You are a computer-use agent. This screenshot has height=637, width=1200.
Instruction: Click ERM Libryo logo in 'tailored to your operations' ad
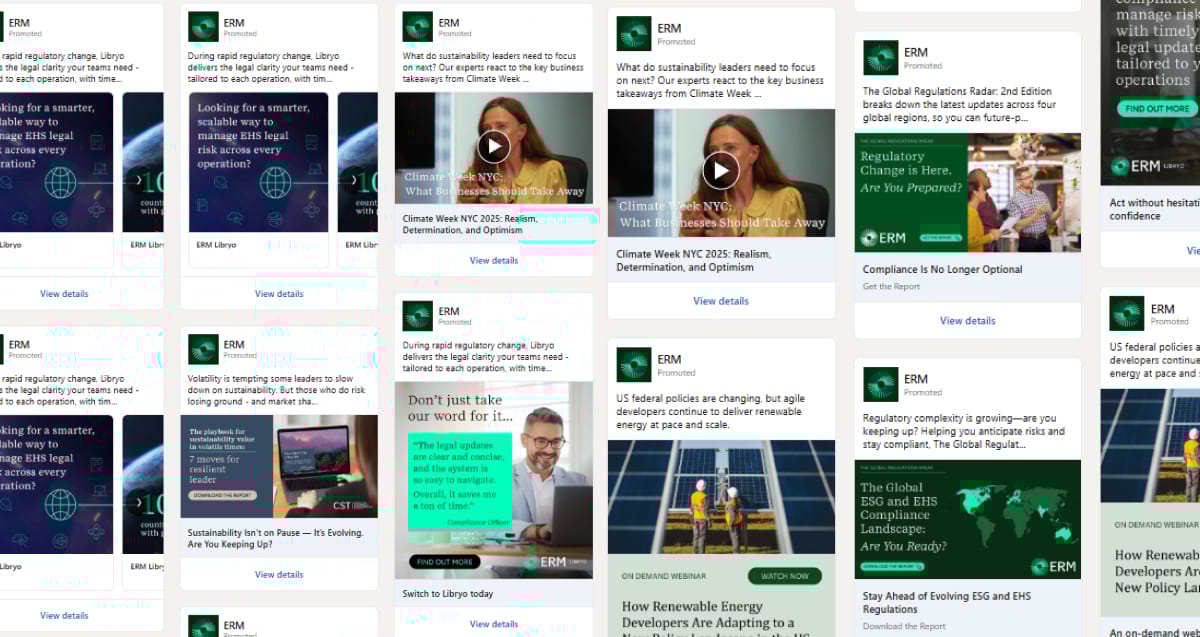point(1146,166)
